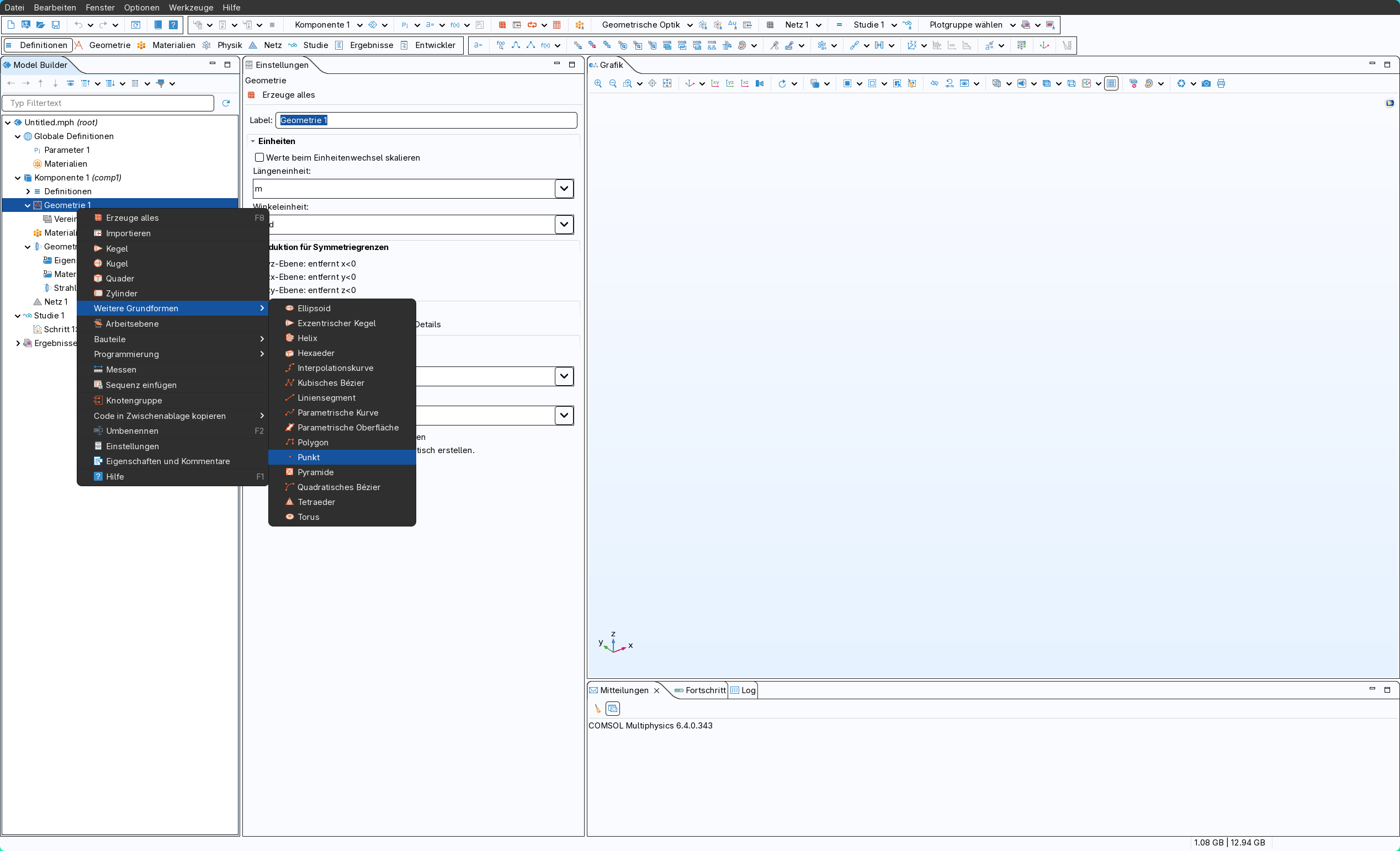Click the open file folder icon
The image size is (1400, 851).
point(41,25)
